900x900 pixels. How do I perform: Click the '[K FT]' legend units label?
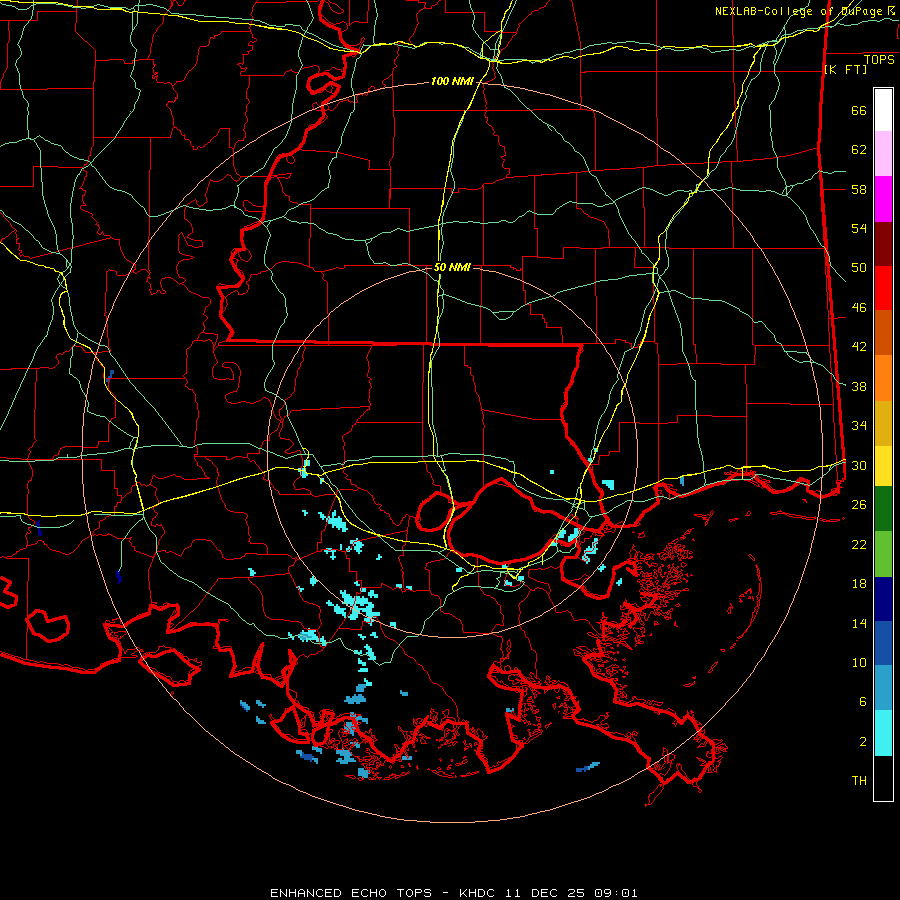point(845,69)
